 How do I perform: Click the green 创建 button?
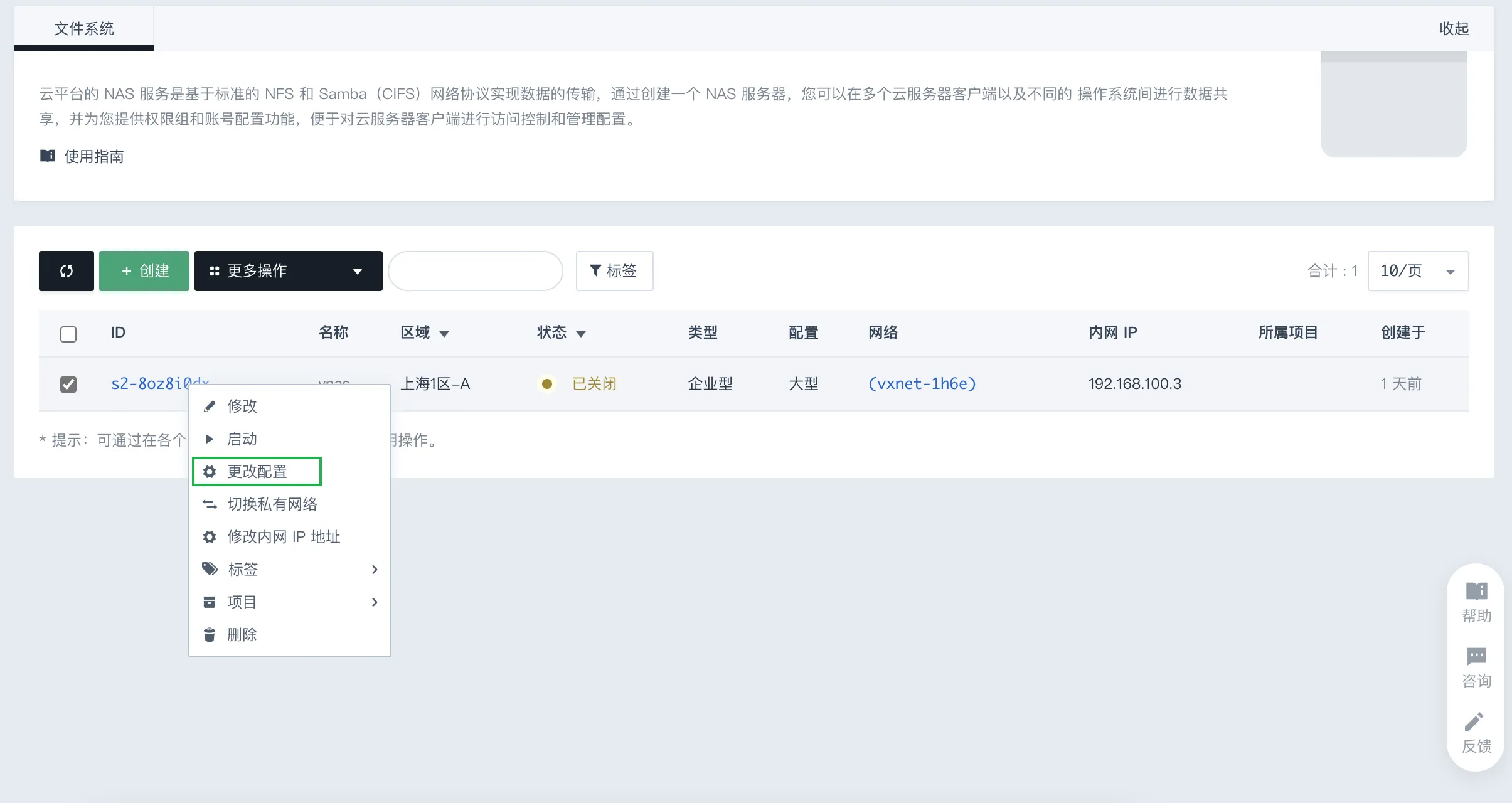point(144,271)
